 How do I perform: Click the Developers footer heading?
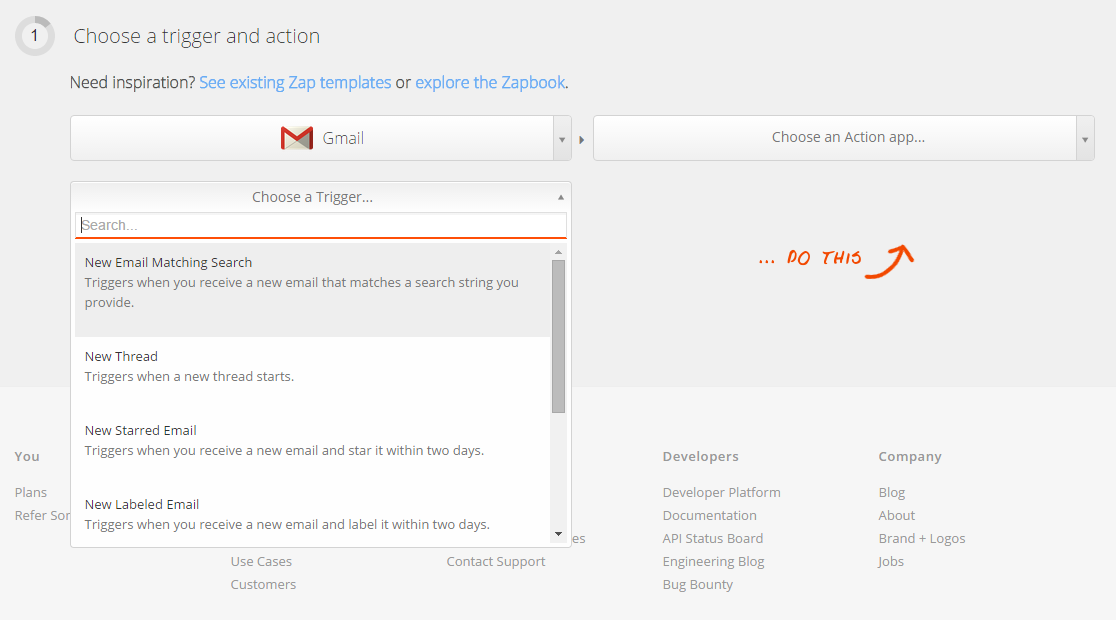(700, 456)
